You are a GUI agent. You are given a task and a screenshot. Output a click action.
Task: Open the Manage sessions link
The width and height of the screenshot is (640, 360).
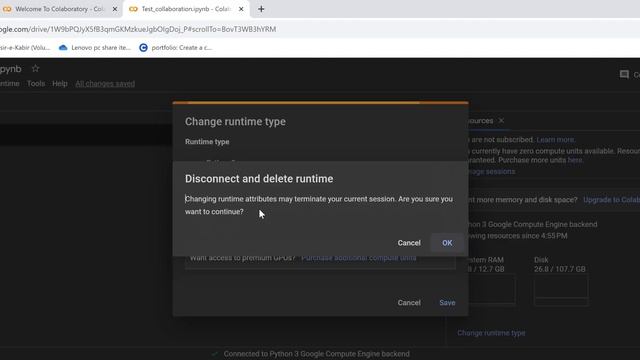pyautogui.click(x=491, y=172)
